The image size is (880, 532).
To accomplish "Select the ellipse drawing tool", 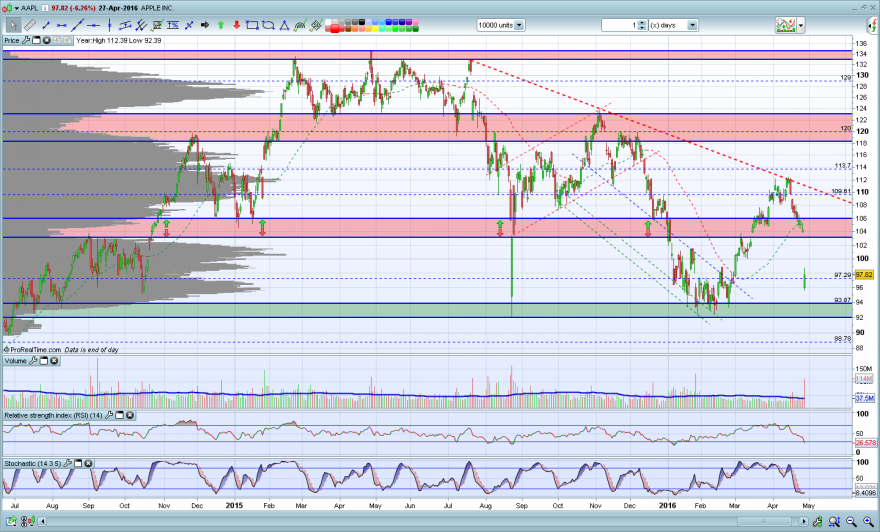I will (268, 25).
